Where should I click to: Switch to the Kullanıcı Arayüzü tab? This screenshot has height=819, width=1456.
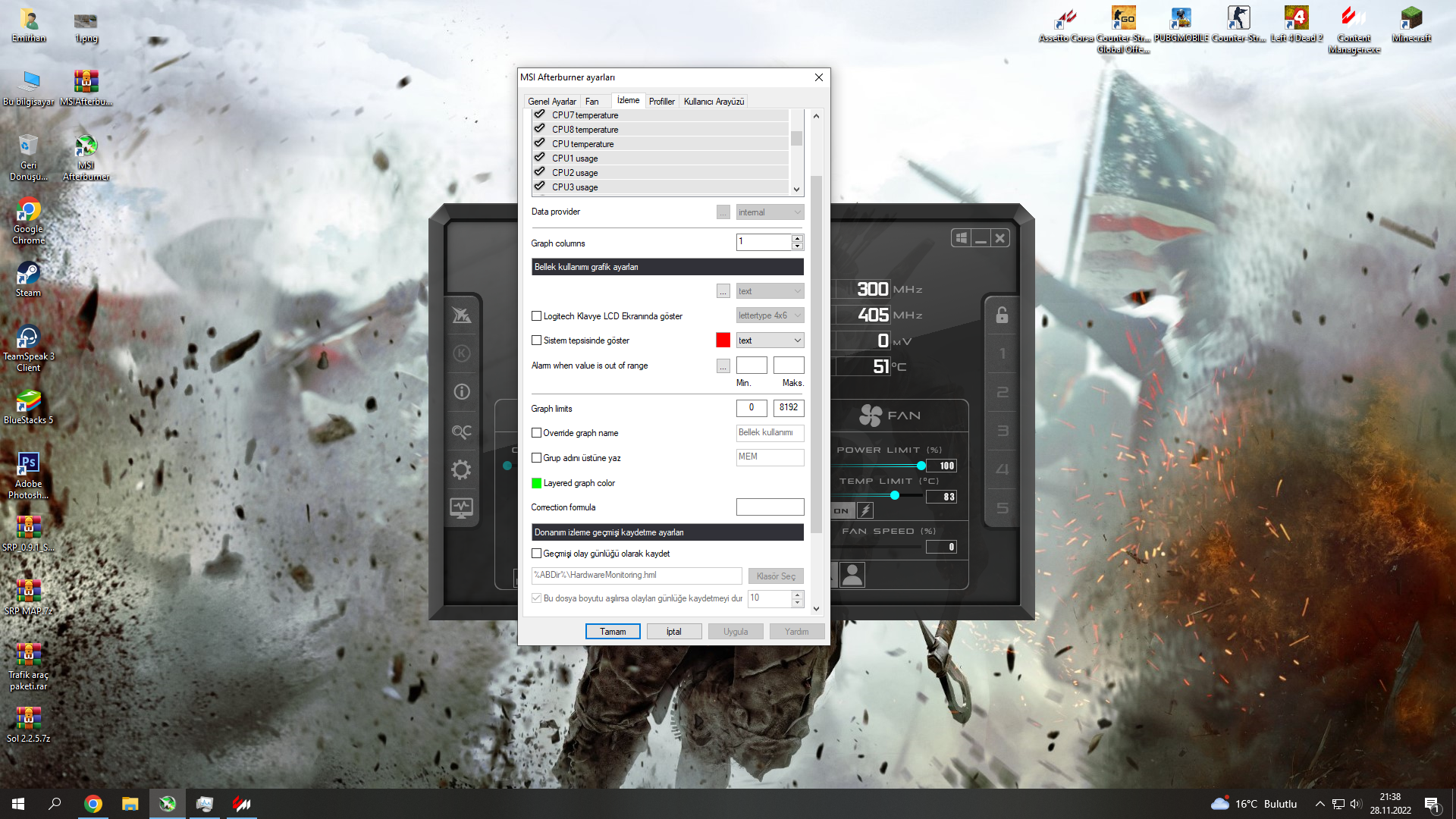coord(714,102)
